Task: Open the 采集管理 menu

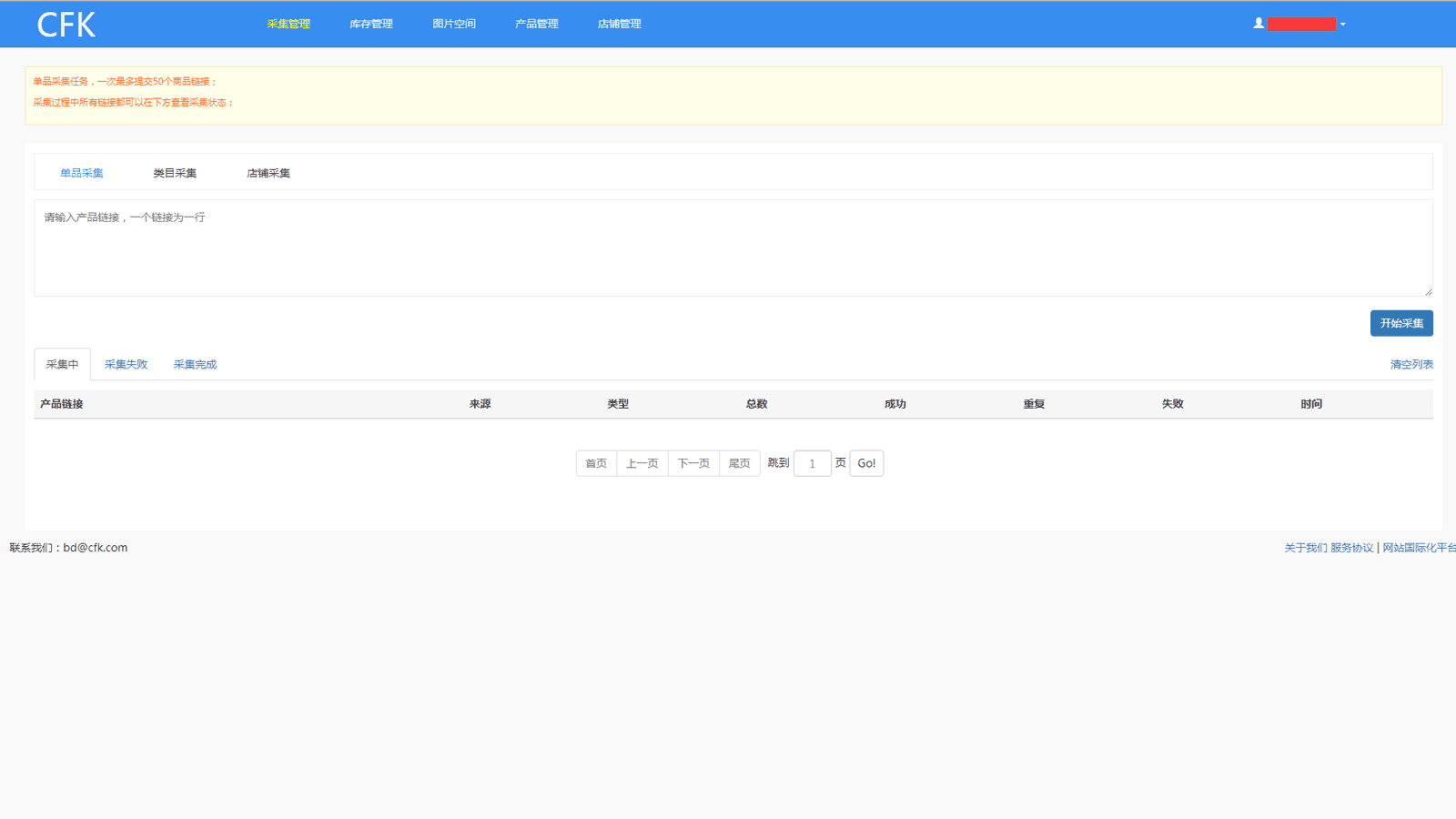Action: point(288,25)
